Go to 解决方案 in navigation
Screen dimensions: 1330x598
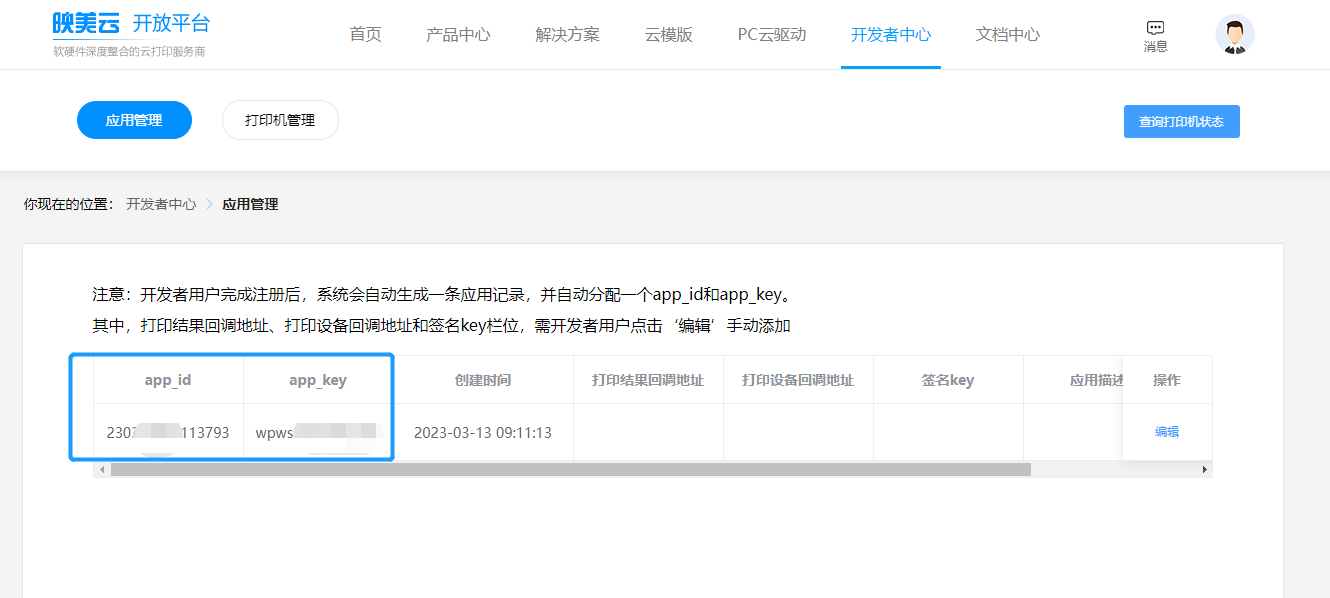click(567, 35)
